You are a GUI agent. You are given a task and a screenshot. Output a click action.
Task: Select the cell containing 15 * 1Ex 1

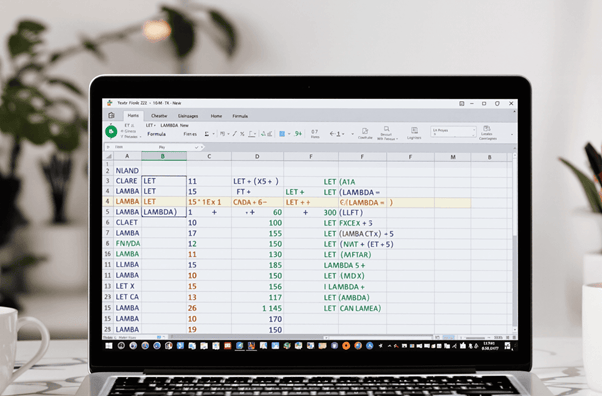(209, 202)
